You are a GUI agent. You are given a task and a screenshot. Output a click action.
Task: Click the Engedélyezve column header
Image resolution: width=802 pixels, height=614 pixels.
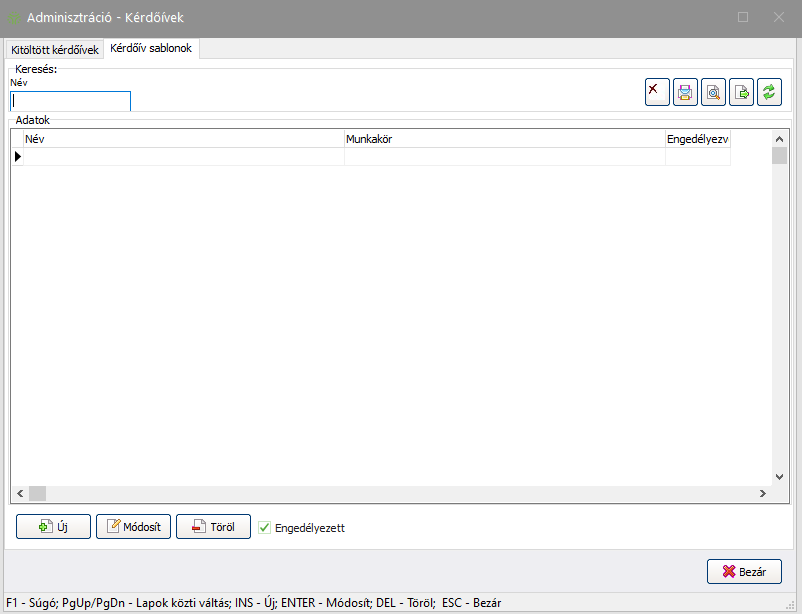coord(697,139)
